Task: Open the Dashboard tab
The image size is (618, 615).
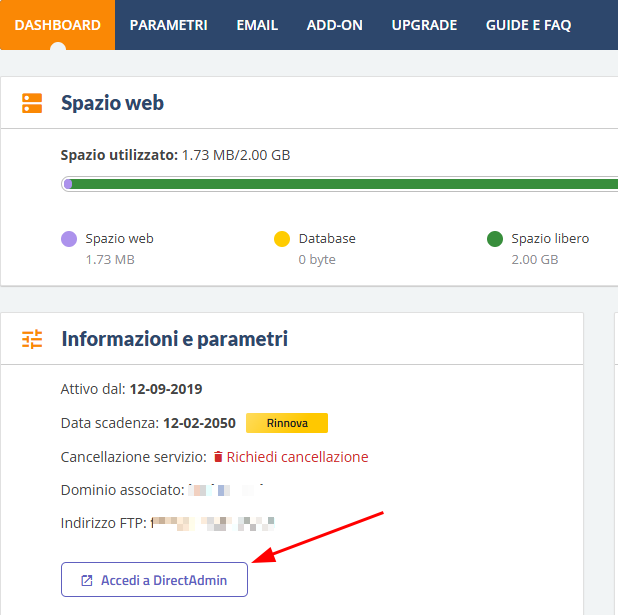Action: coord(58,25)
